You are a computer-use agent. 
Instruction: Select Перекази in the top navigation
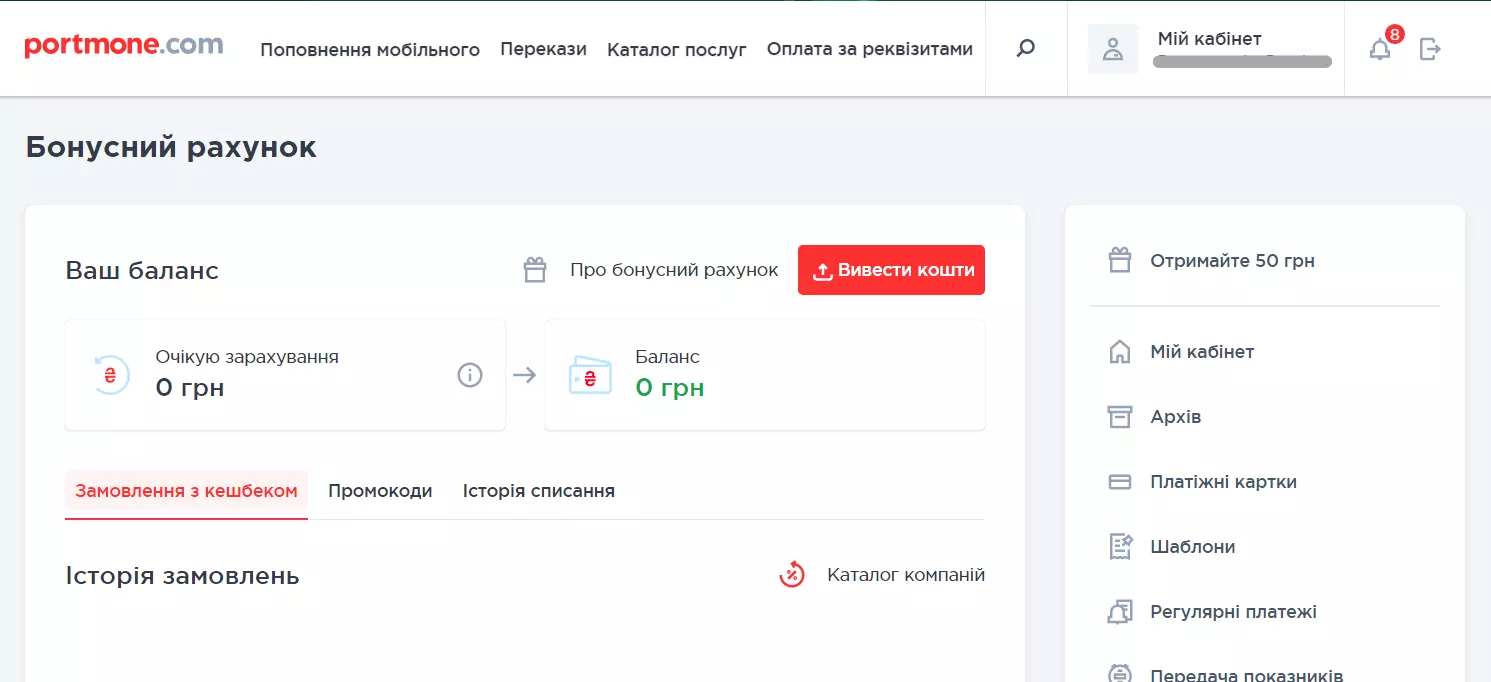click(x=543, y=48)
